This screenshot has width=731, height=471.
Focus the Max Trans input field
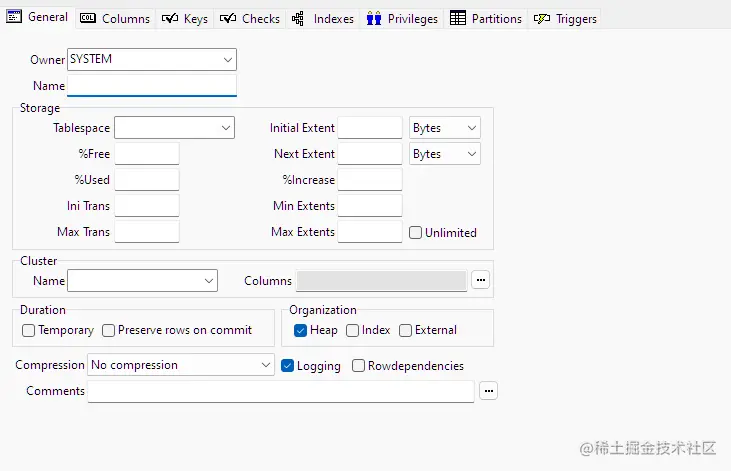(x=147, y=232)
